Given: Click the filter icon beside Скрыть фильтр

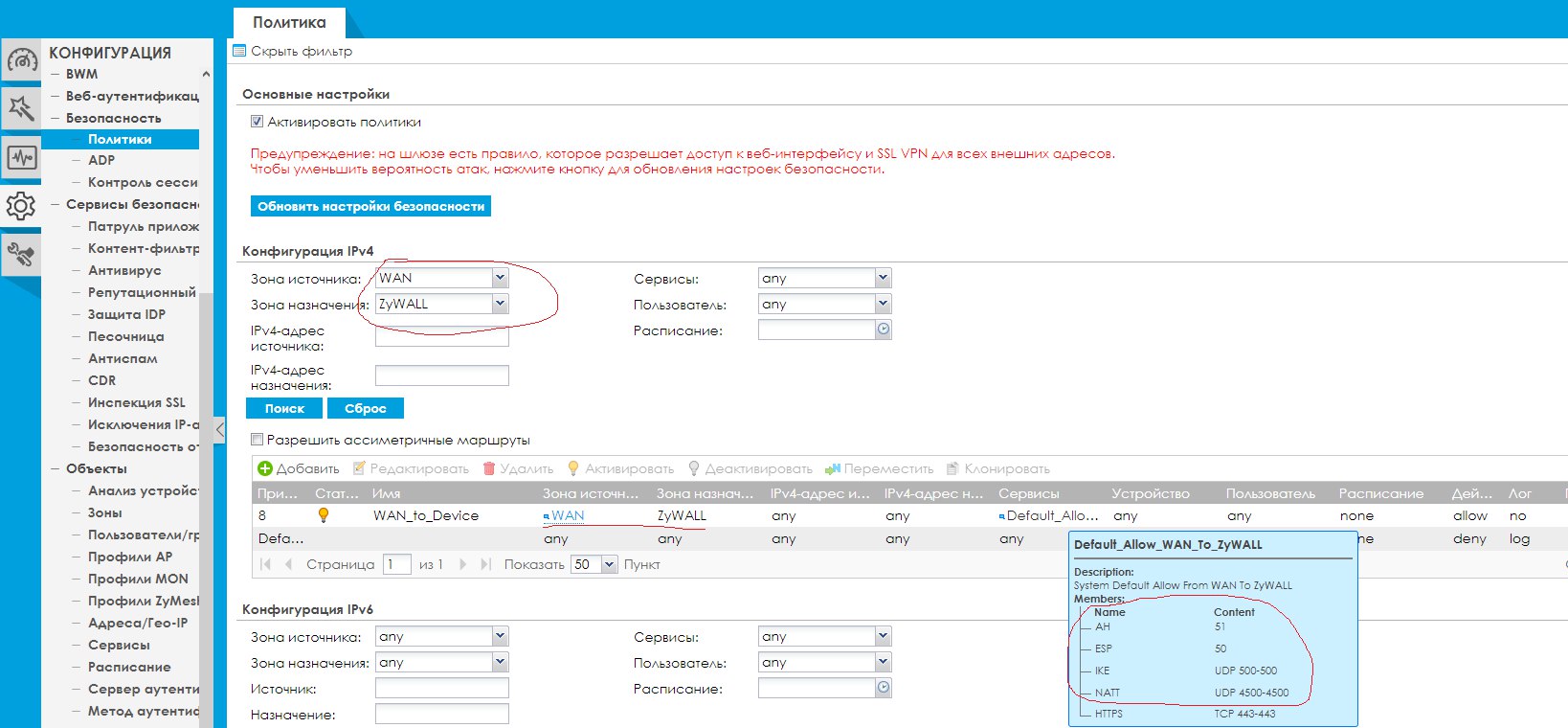Looking at the screenshot, I should pos(239,51).
